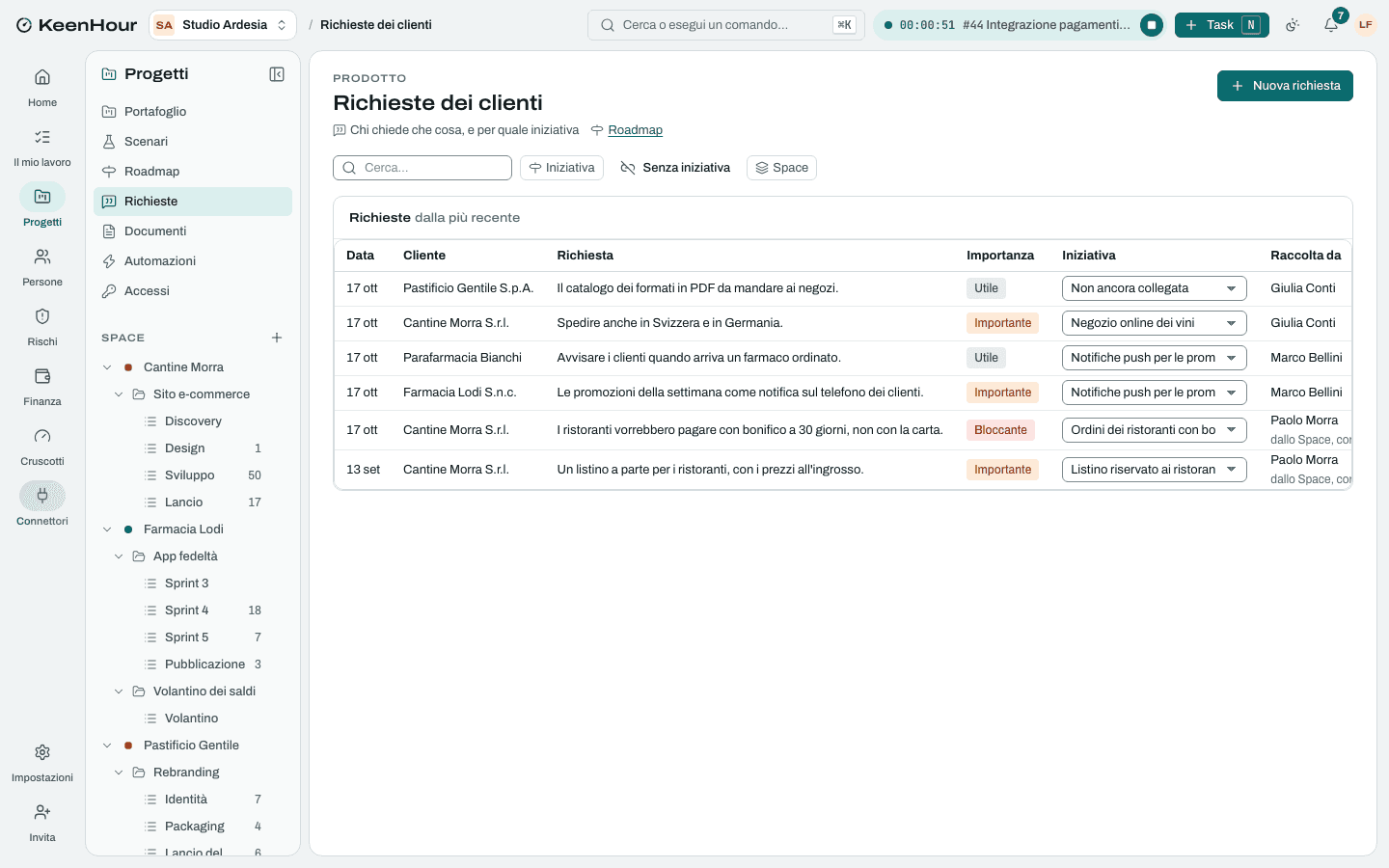
Task: Open Rischi shield icon
Action: 42,316
